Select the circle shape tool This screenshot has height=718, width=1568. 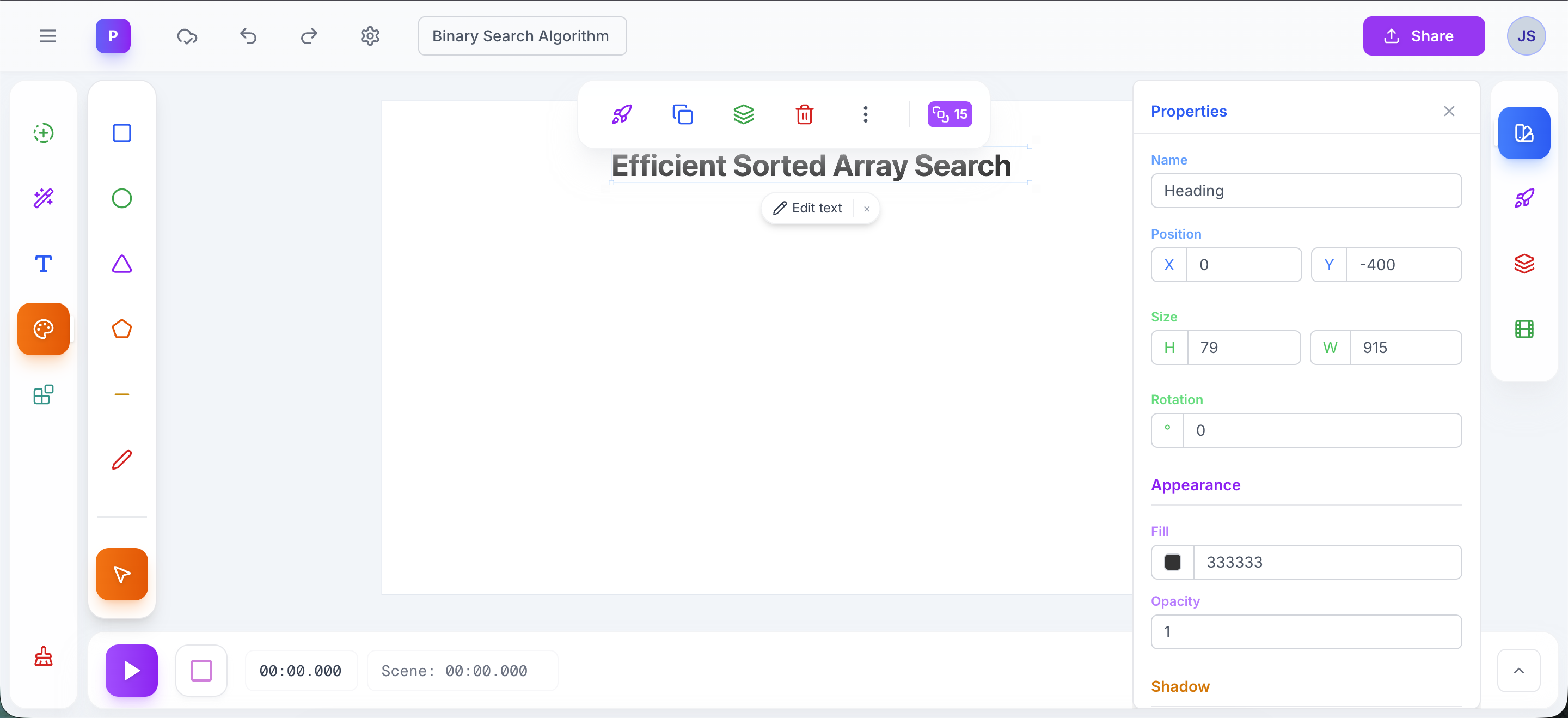(x=122, y=198)
